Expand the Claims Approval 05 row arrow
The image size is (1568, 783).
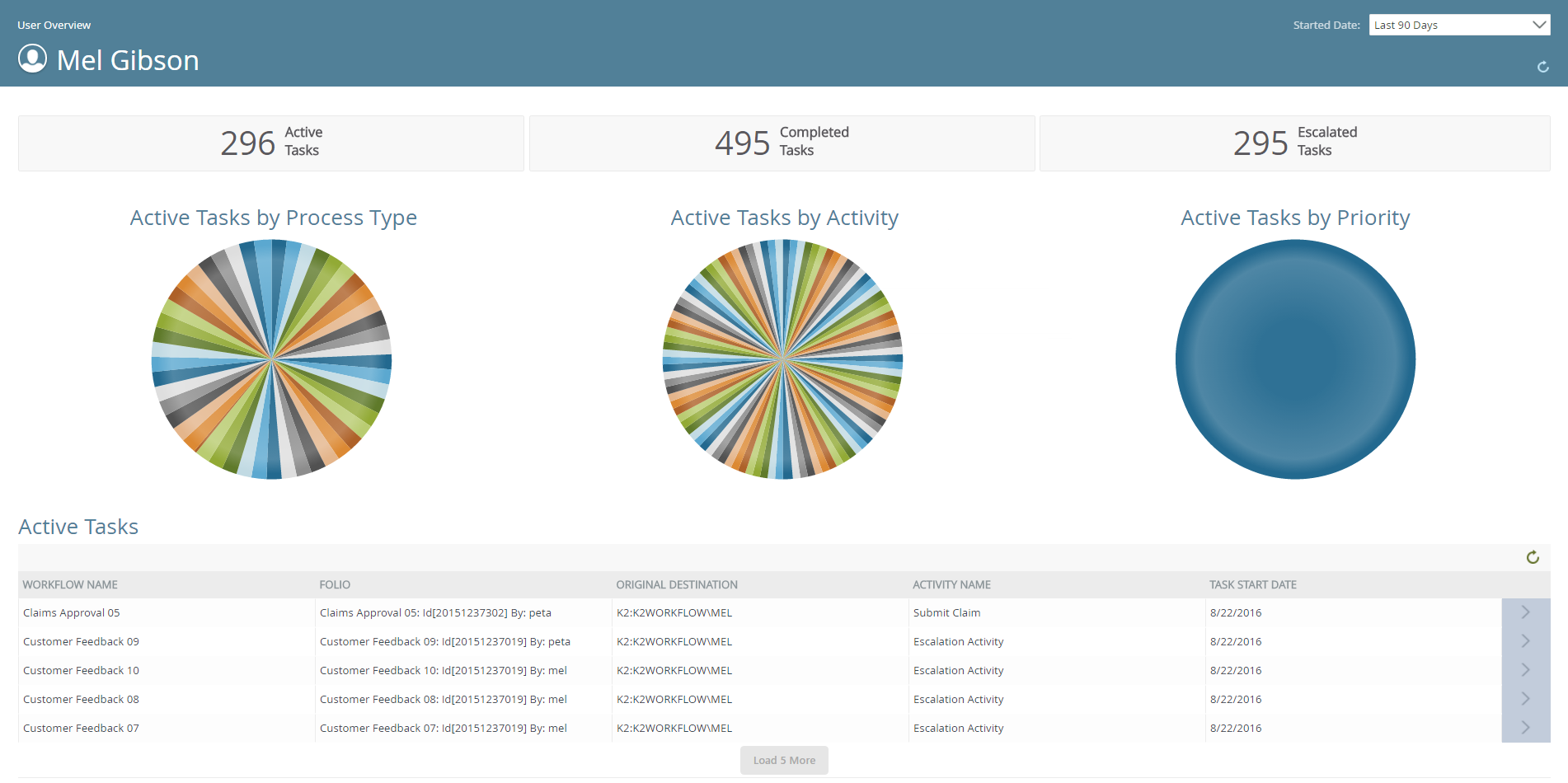(1525, 612)
